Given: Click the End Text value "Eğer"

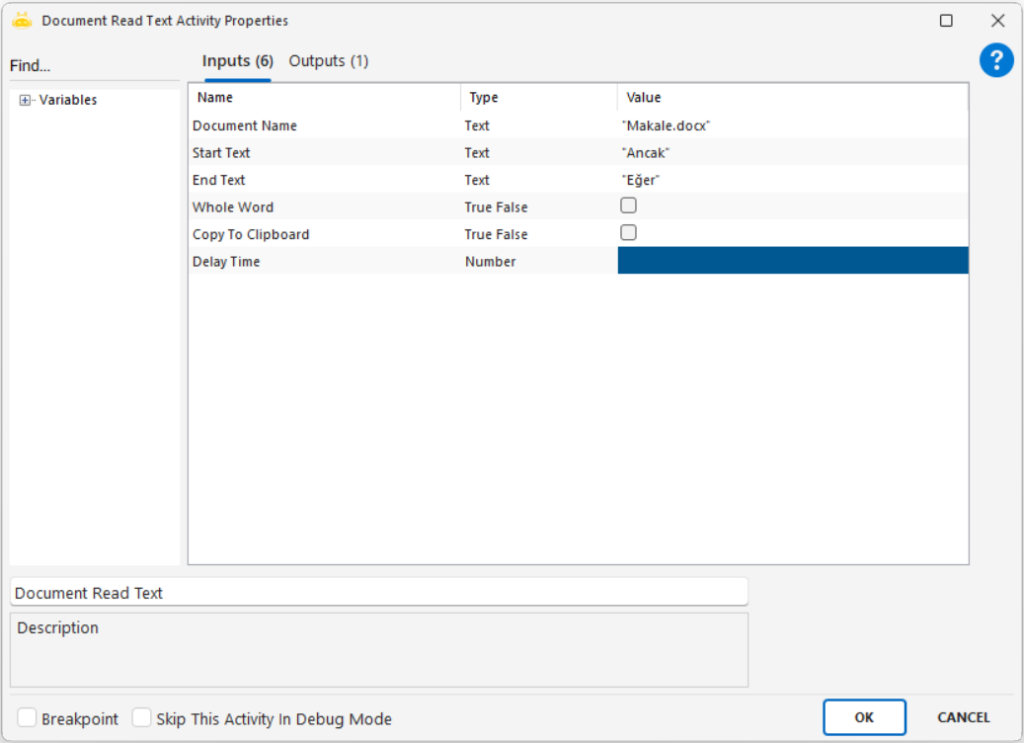Looking at the screenshot, I should pyautogui.click(x=641, y=180).
